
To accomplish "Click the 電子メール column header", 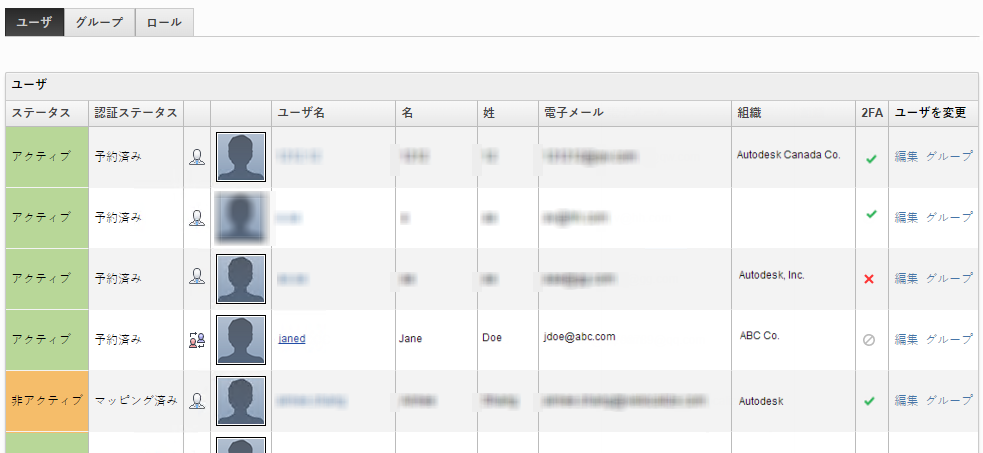I will point(634,113).
